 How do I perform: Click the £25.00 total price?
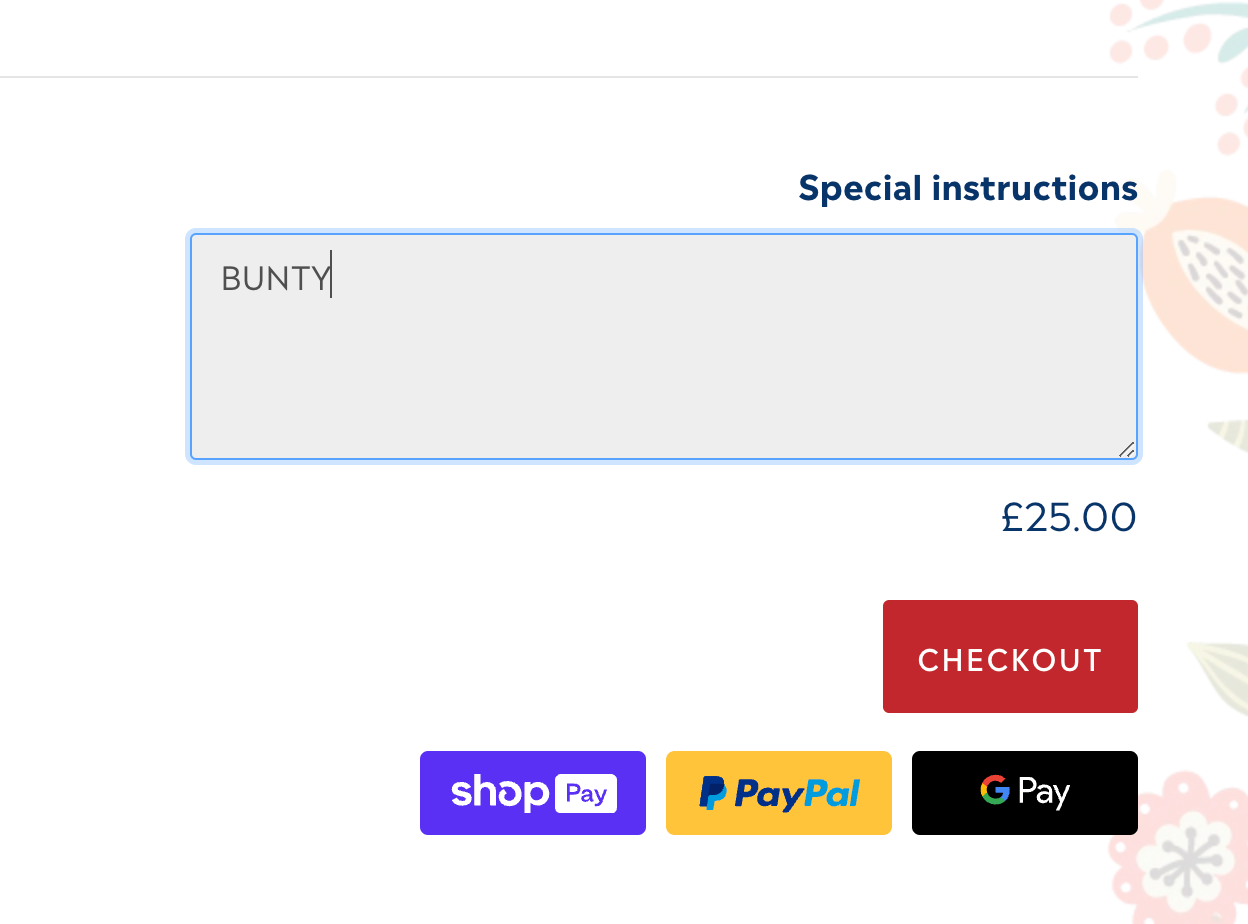point(1068,518)
